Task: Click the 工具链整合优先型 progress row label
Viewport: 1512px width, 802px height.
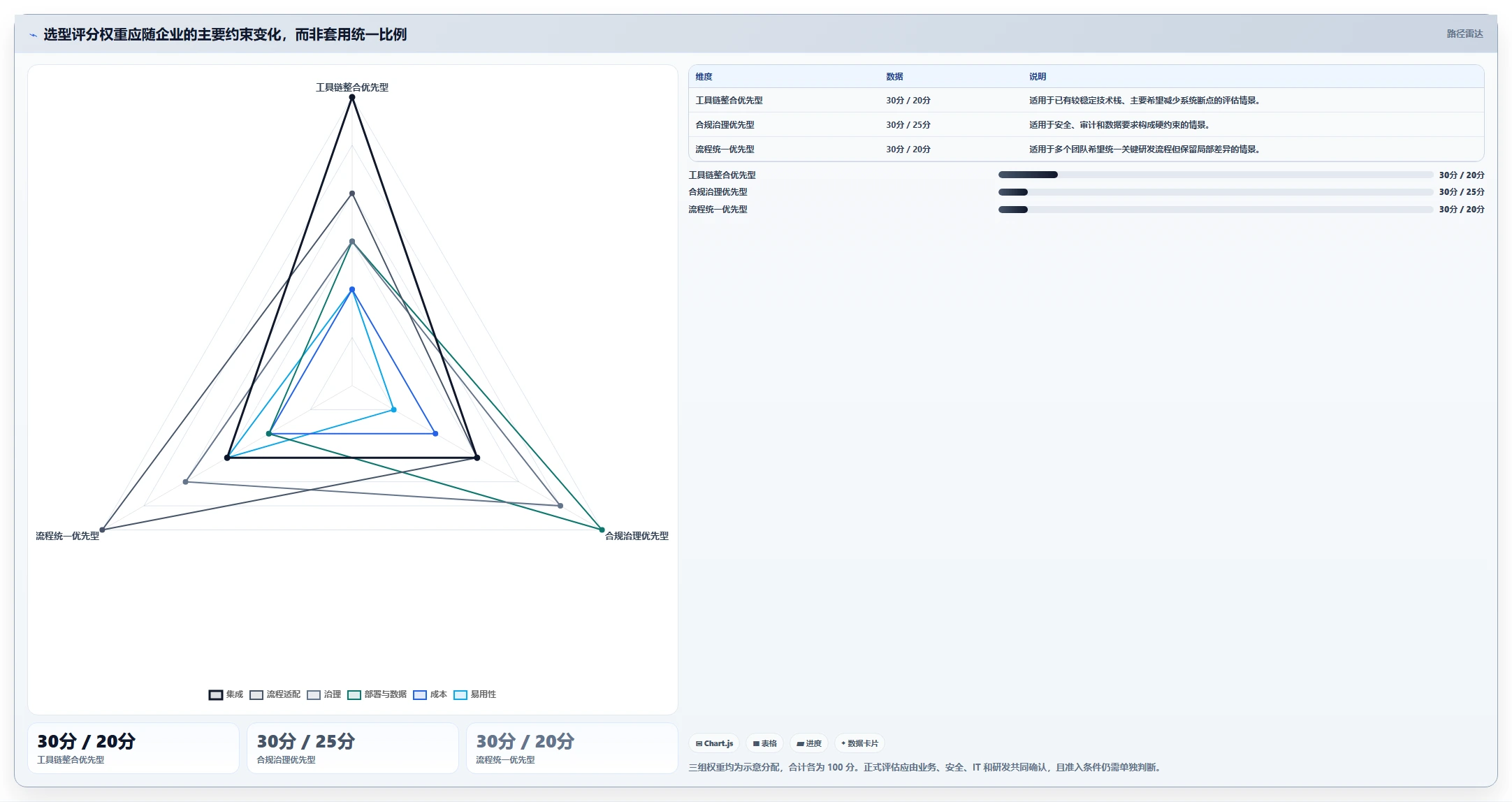Action: coord(722,175)
